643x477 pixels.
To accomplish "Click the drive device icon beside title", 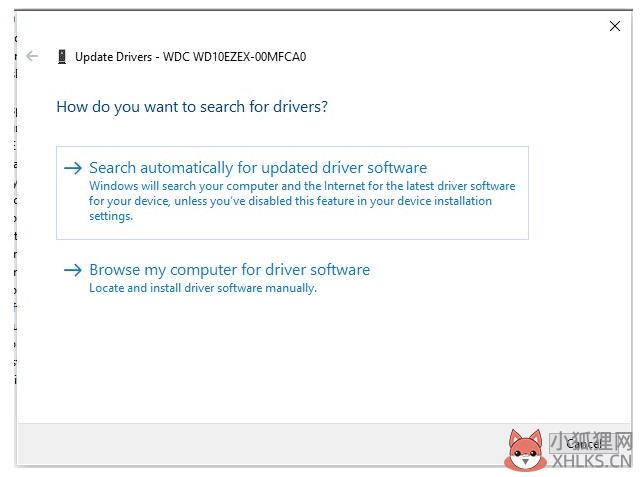I will pyautogui.click(x=63, y=57).
